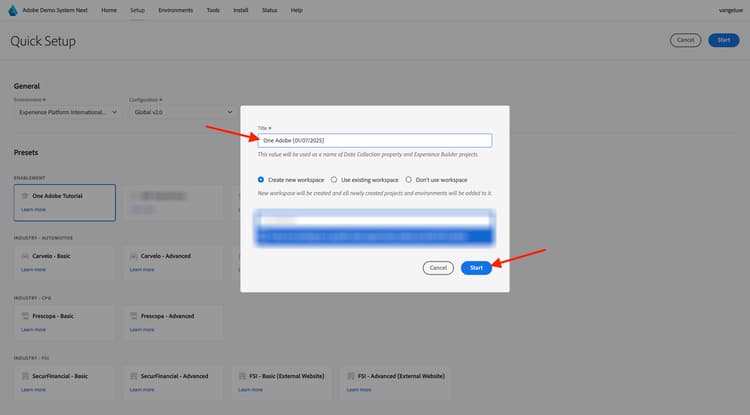Click the dialog Cancel button
This screenshot has height=415, width=750.
[438, 268]
